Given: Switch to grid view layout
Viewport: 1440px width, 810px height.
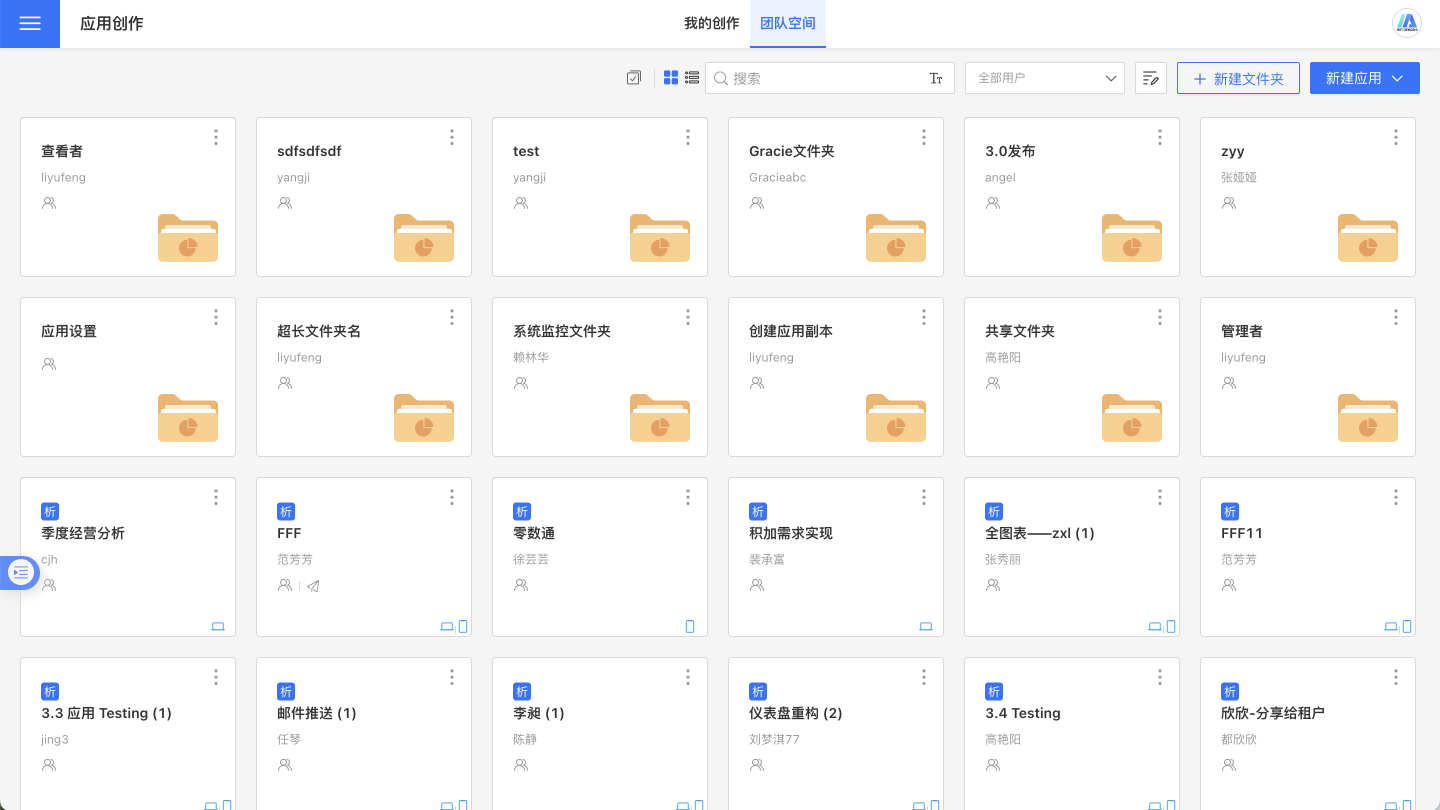Looking at the screenshot, I should coord(671,78).
